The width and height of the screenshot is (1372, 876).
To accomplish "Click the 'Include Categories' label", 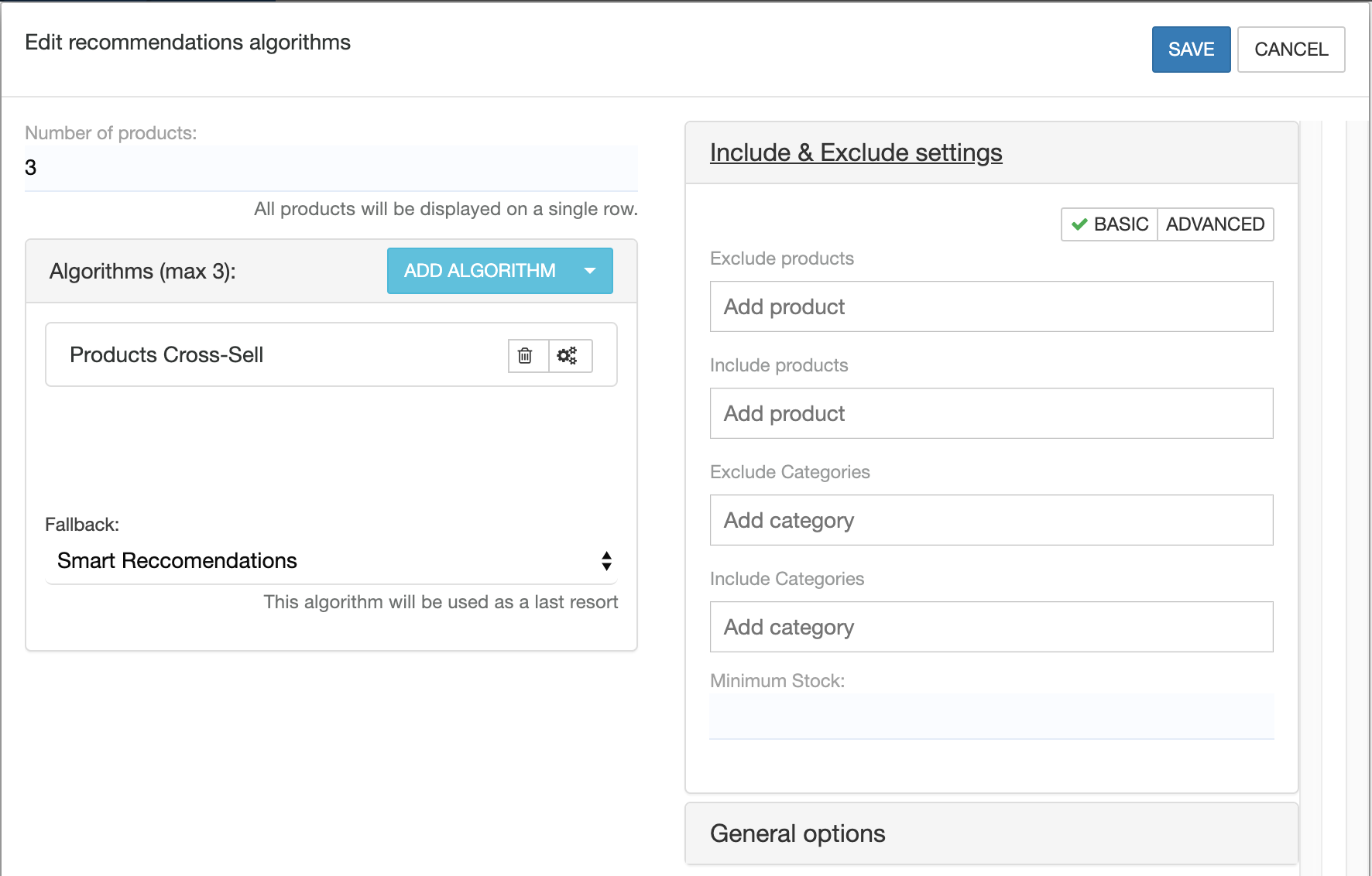I will pyautogui.click(x=787, y=579).
